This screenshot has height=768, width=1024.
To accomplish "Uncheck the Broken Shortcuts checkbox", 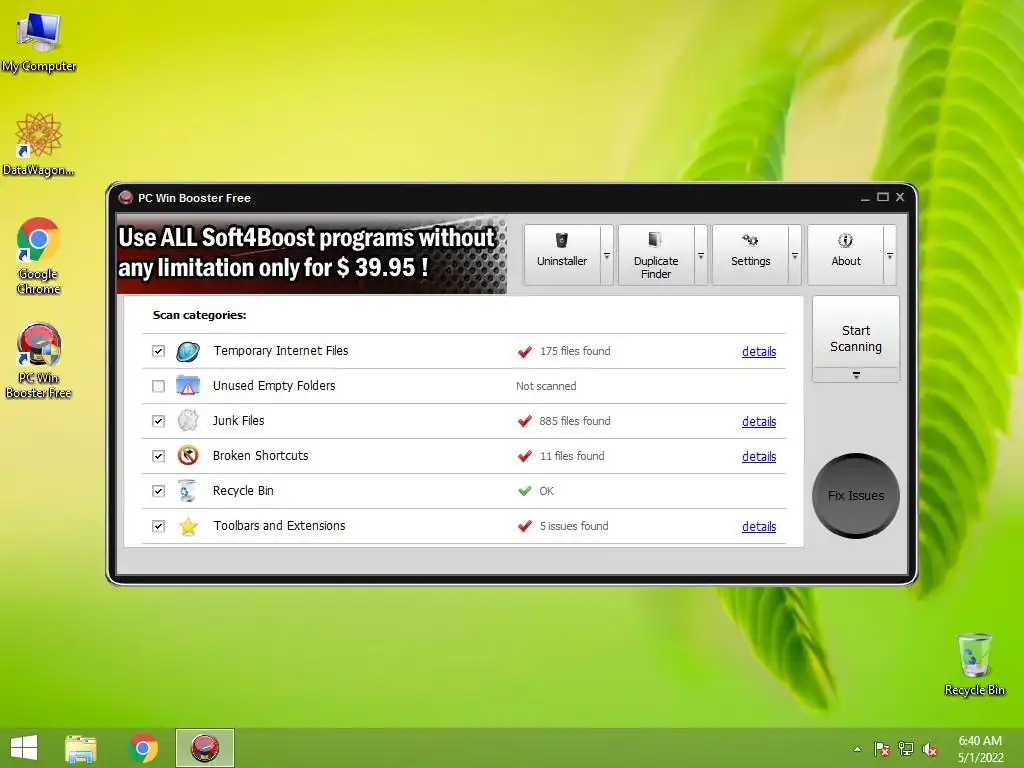I will (x=158, y=456).
